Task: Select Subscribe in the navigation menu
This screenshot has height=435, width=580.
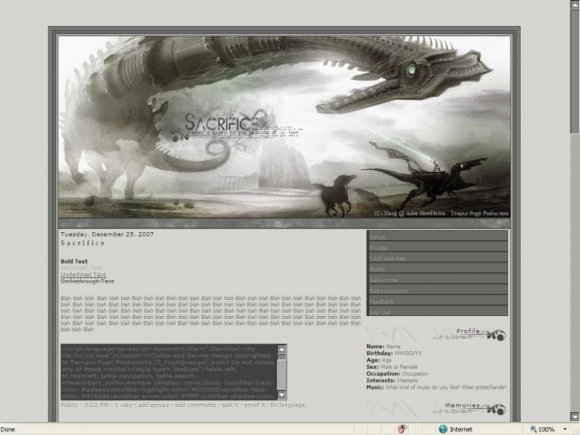Action: tap(437, 279)
